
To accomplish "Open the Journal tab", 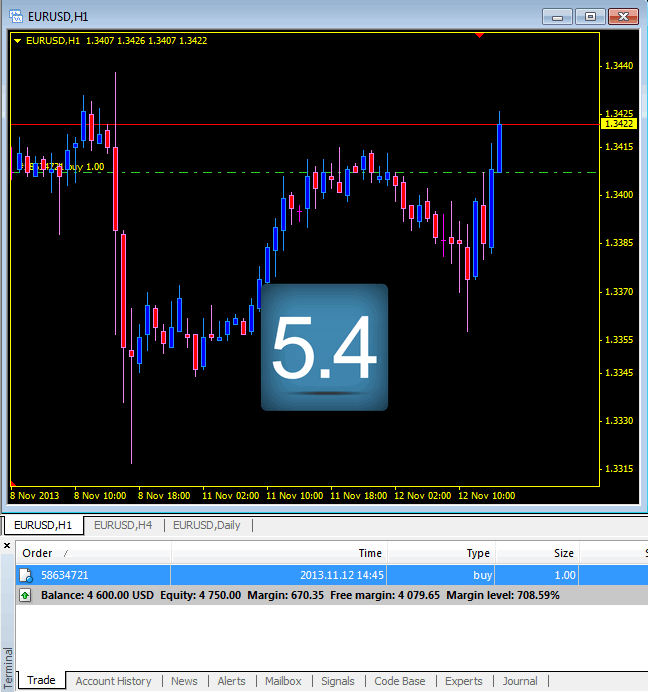I will pos(520,681).
